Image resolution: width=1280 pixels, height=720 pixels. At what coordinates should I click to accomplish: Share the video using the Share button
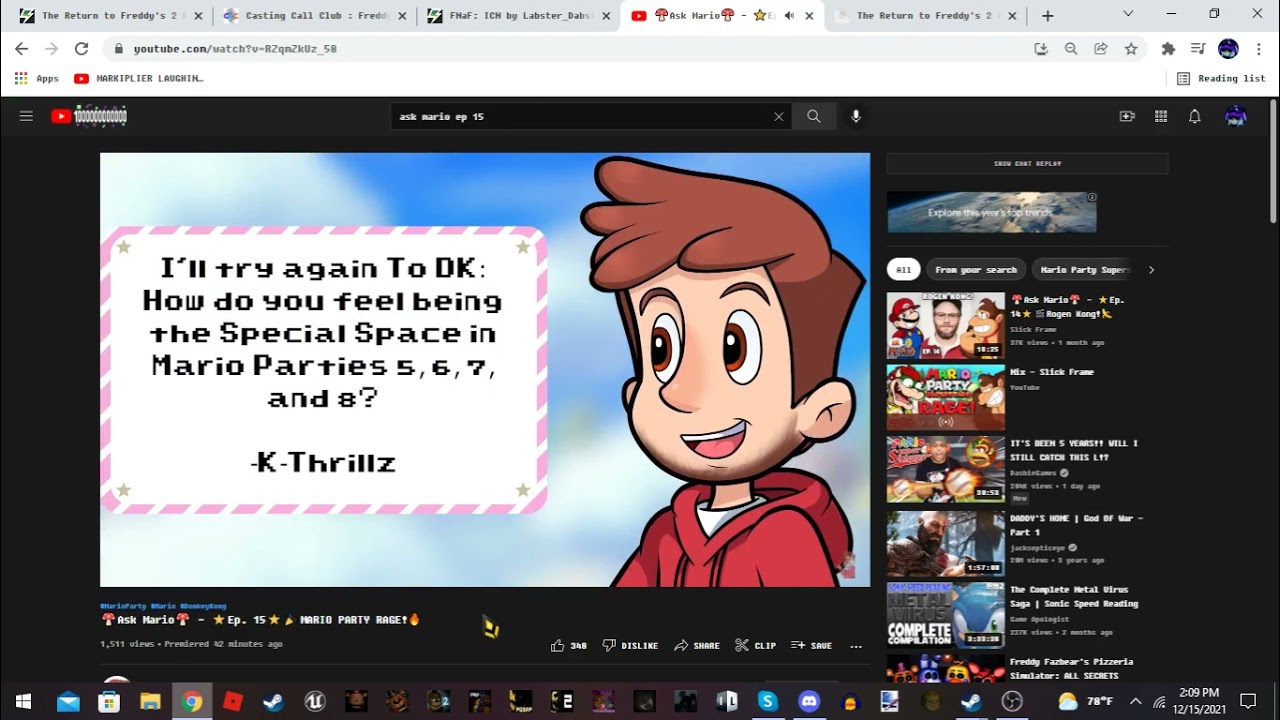(697, 646)
